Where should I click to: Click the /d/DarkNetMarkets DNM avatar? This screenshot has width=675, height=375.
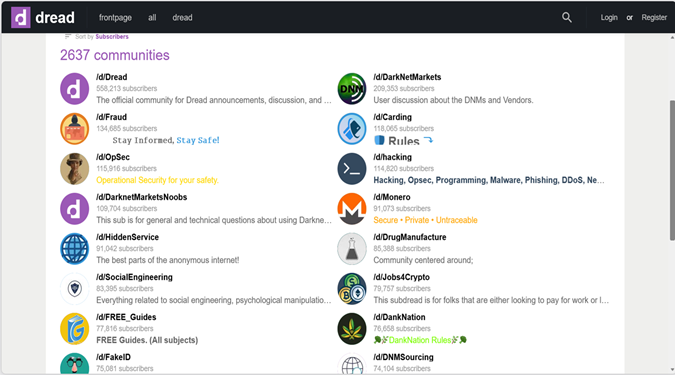pyautogui.click(x=352, y=89)
